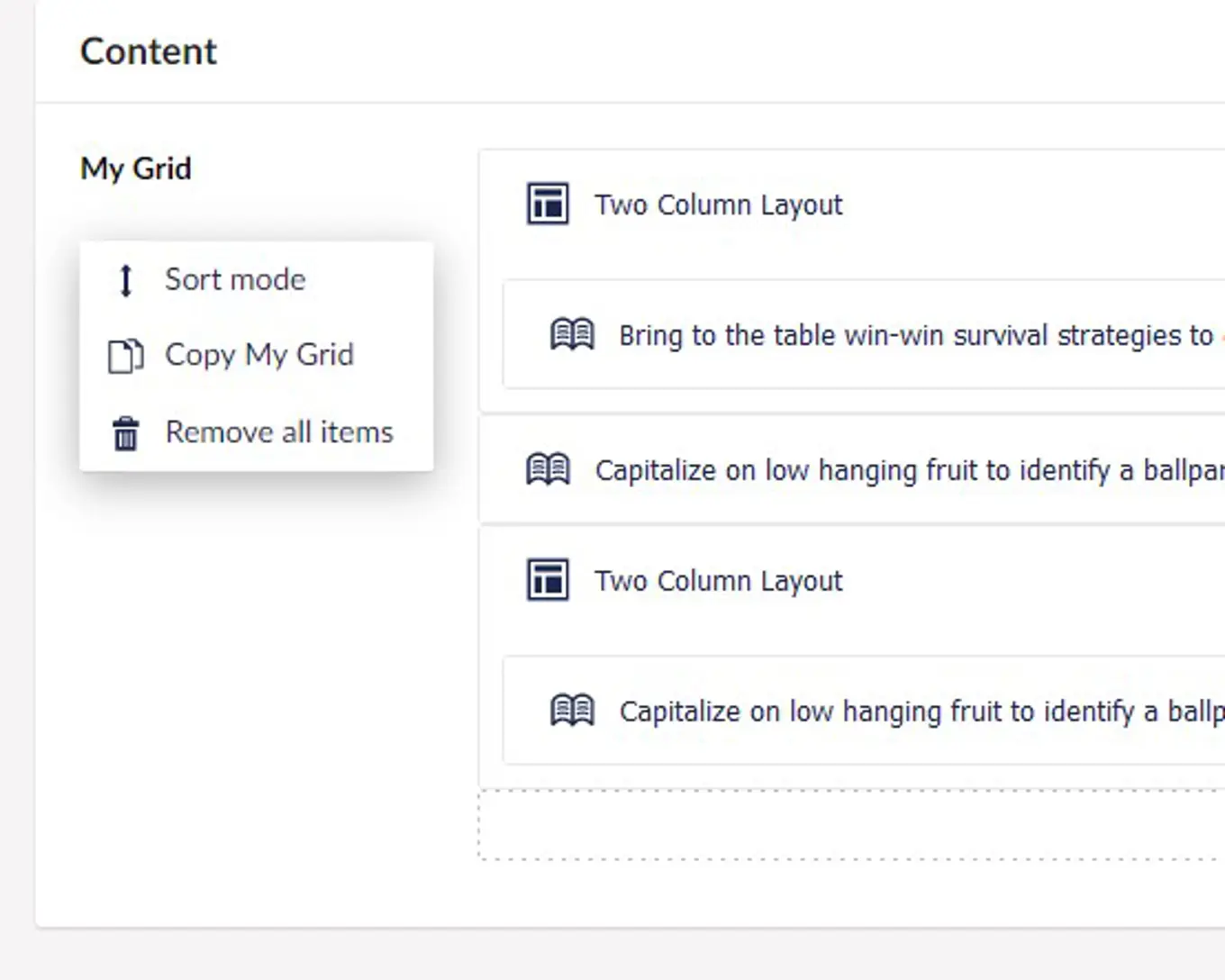Click the sort arrow icon beside Sort mode
This screenshot has height=980, width=1225.
coord(125,279)
